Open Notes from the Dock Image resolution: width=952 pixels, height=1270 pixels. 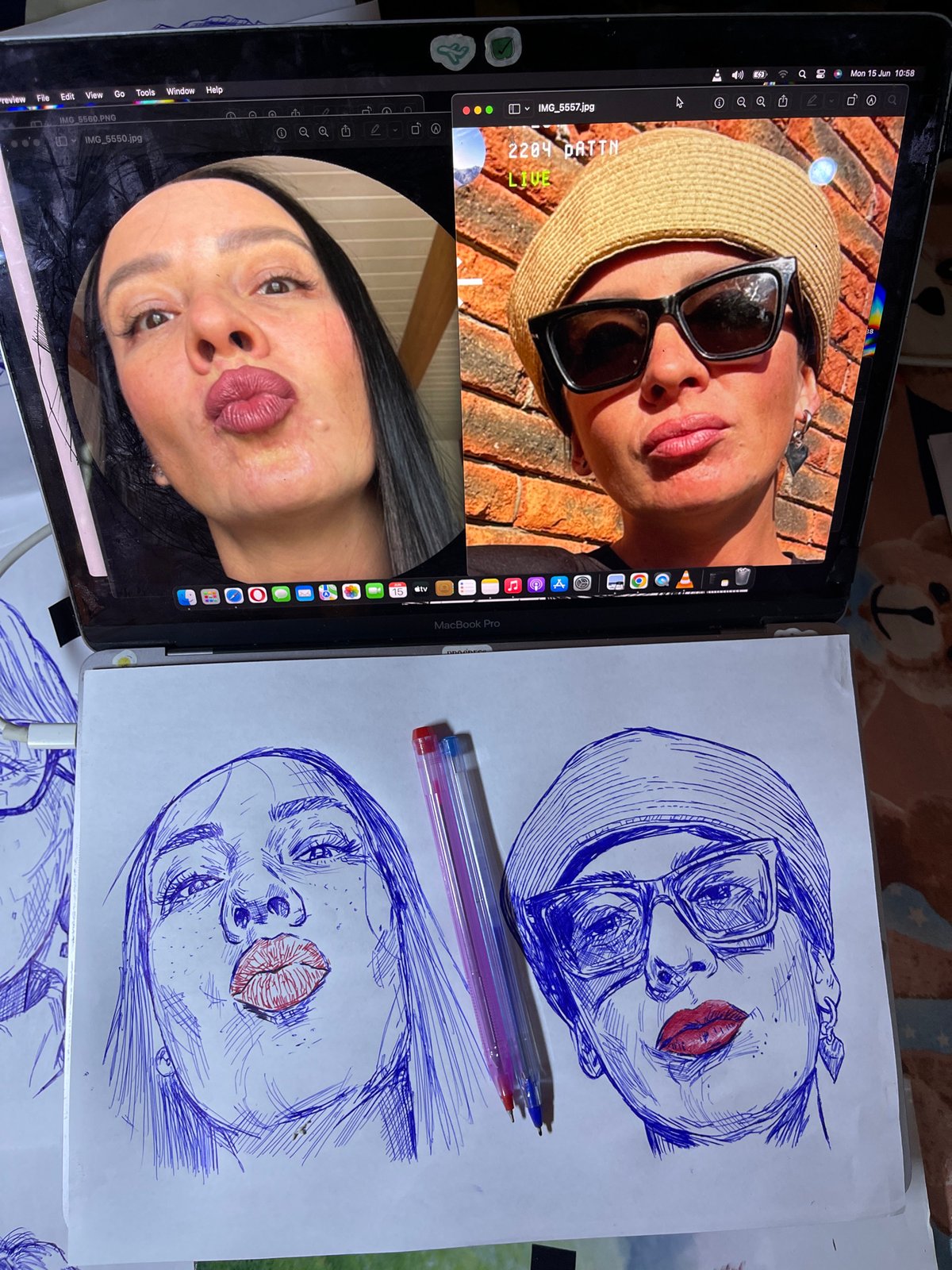point(490,587)
